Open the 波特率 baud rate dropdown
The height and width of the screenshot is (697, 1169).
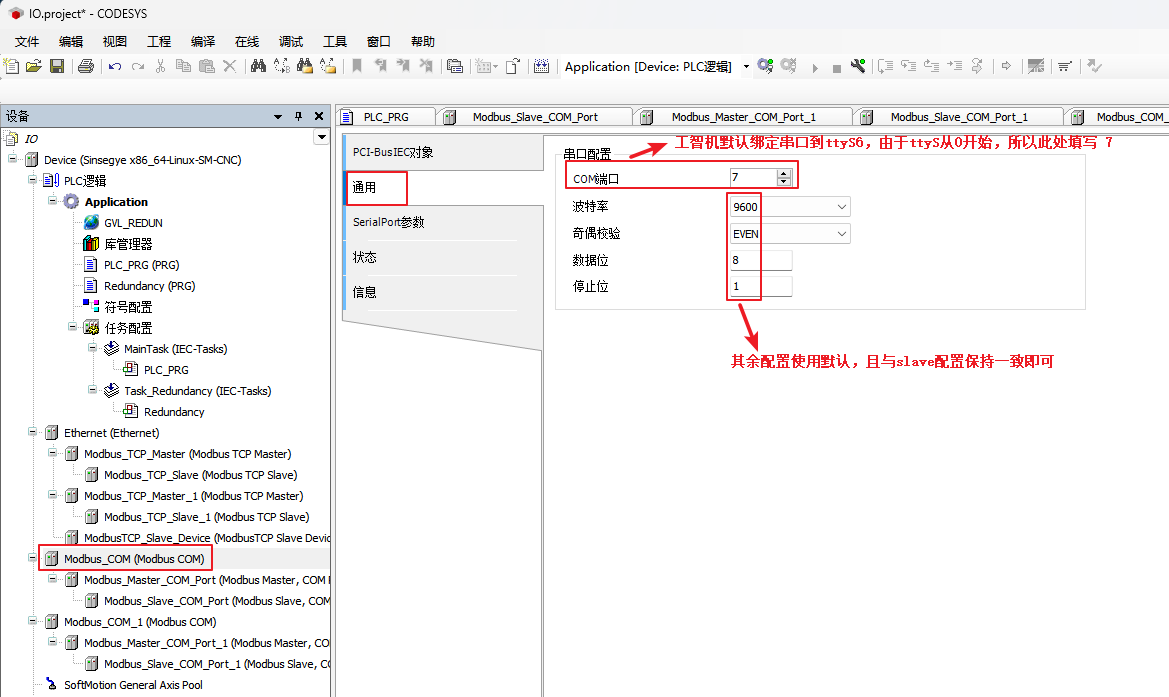point(840,207)
